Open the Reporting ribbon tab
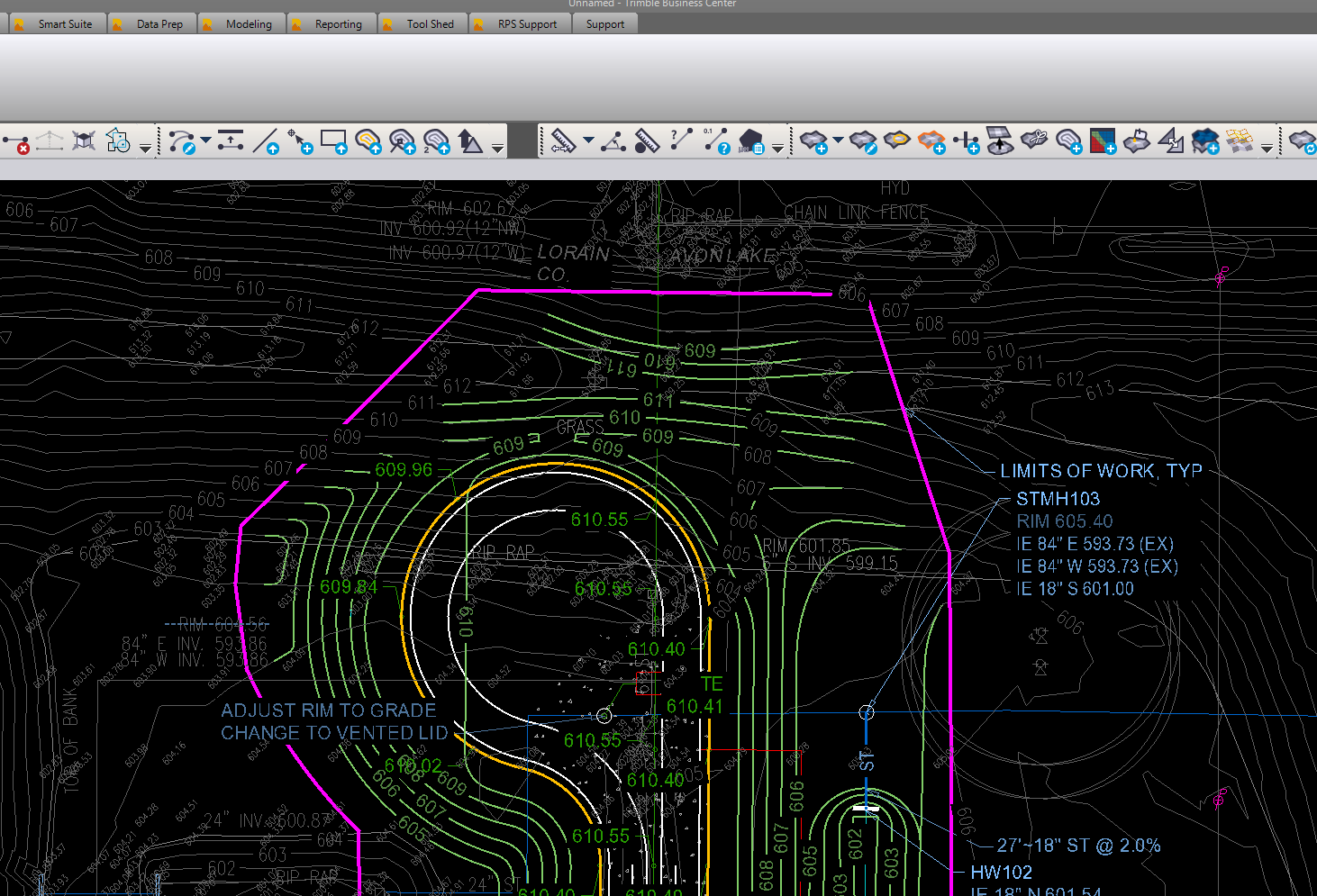The image size is (1317, 896). [338, 24]
